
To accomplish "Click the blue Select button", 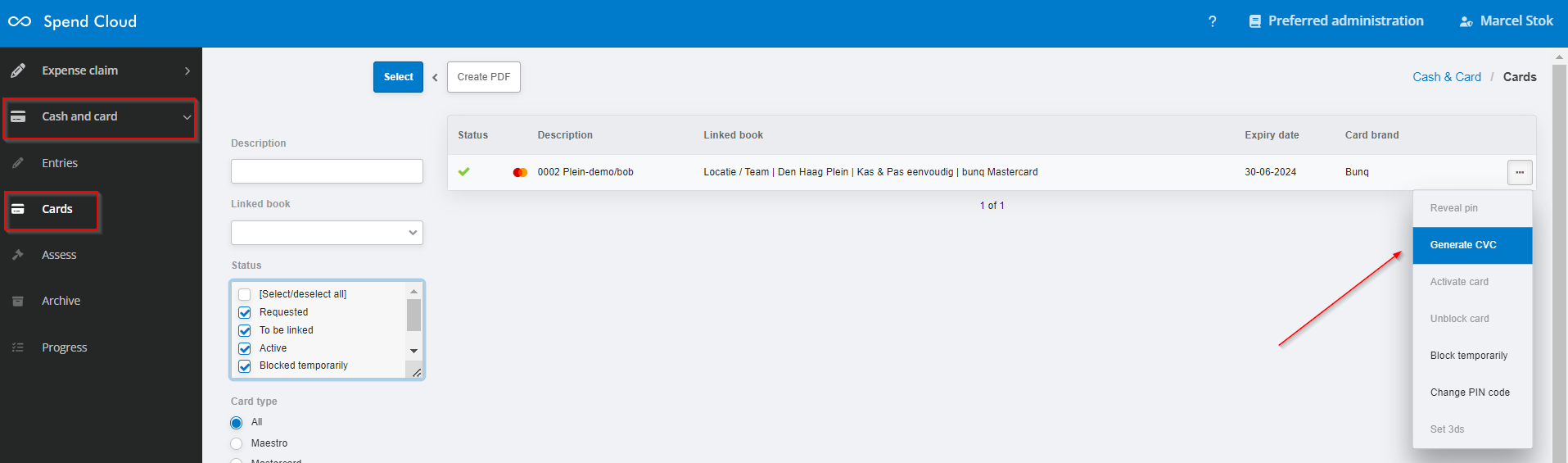I will [398, 77].
